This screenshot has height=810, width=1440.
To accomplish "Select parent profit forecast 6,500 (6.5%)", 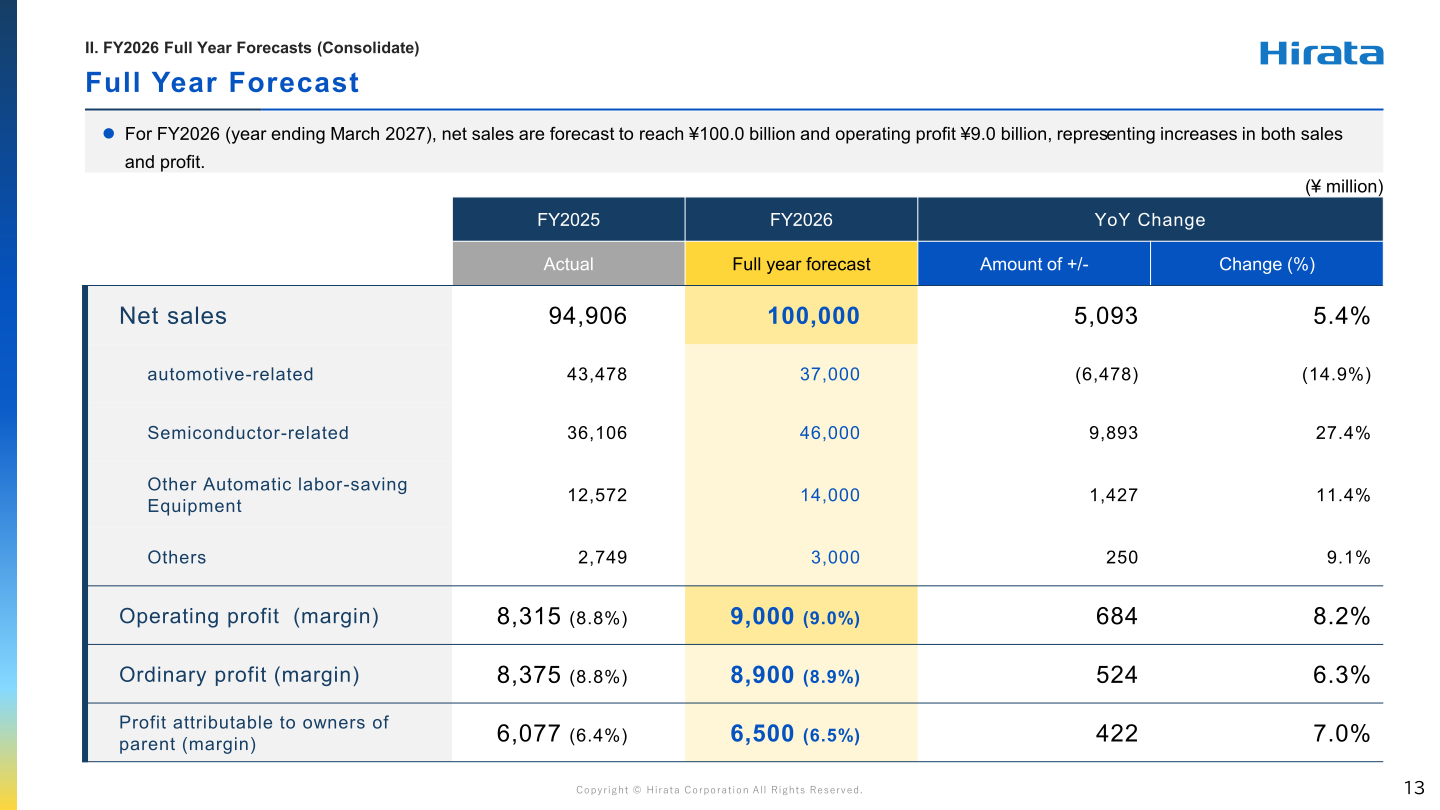I will pos(795,735).
